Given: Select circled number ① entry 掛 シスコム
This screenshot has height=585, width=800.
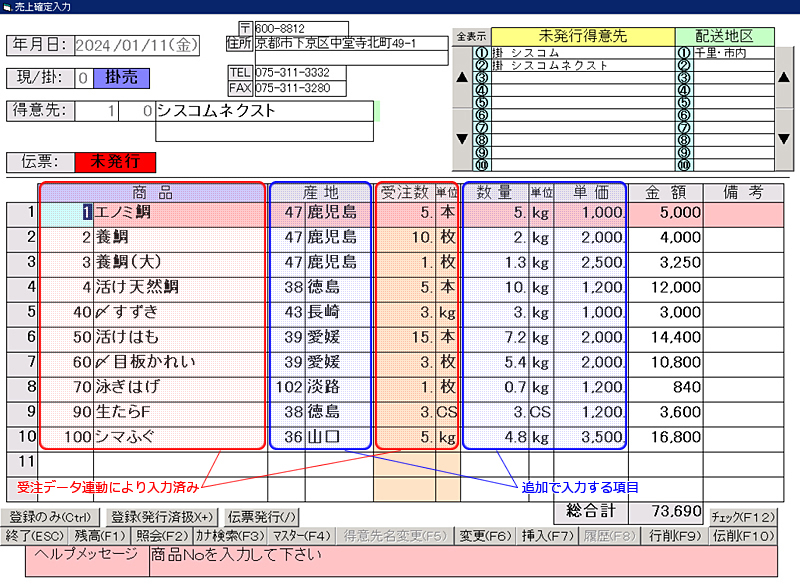Looking at the screenshot, I should [x=582, y=52].
